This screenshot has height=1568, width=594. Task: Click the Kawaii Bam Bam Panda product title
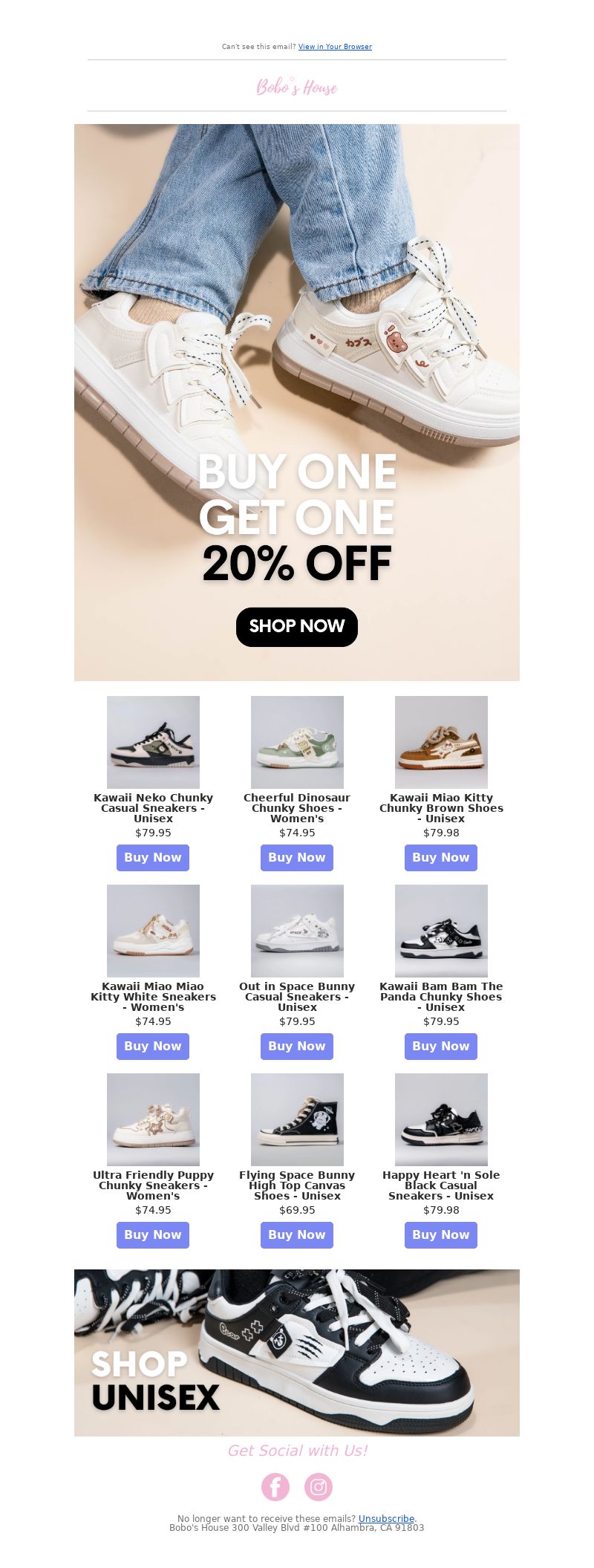(441, 997)
